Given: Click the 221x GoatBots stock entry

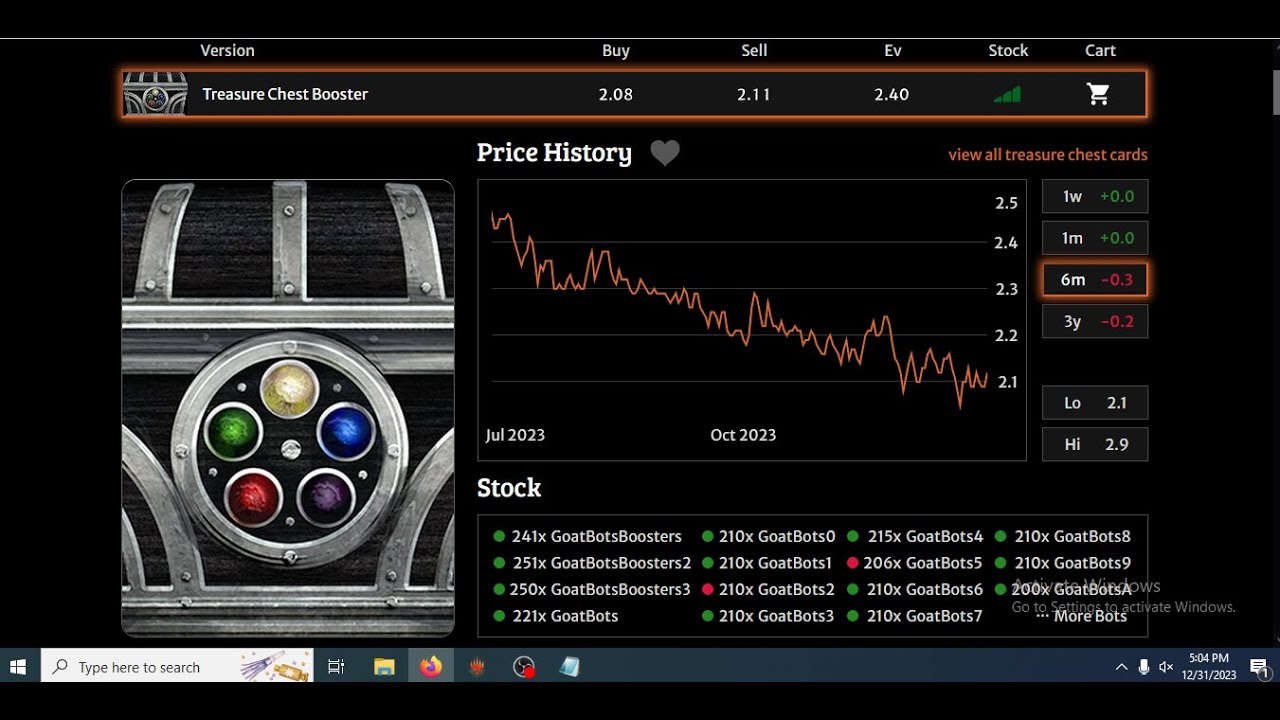Looking at the screenshot, I should (556, 616).
